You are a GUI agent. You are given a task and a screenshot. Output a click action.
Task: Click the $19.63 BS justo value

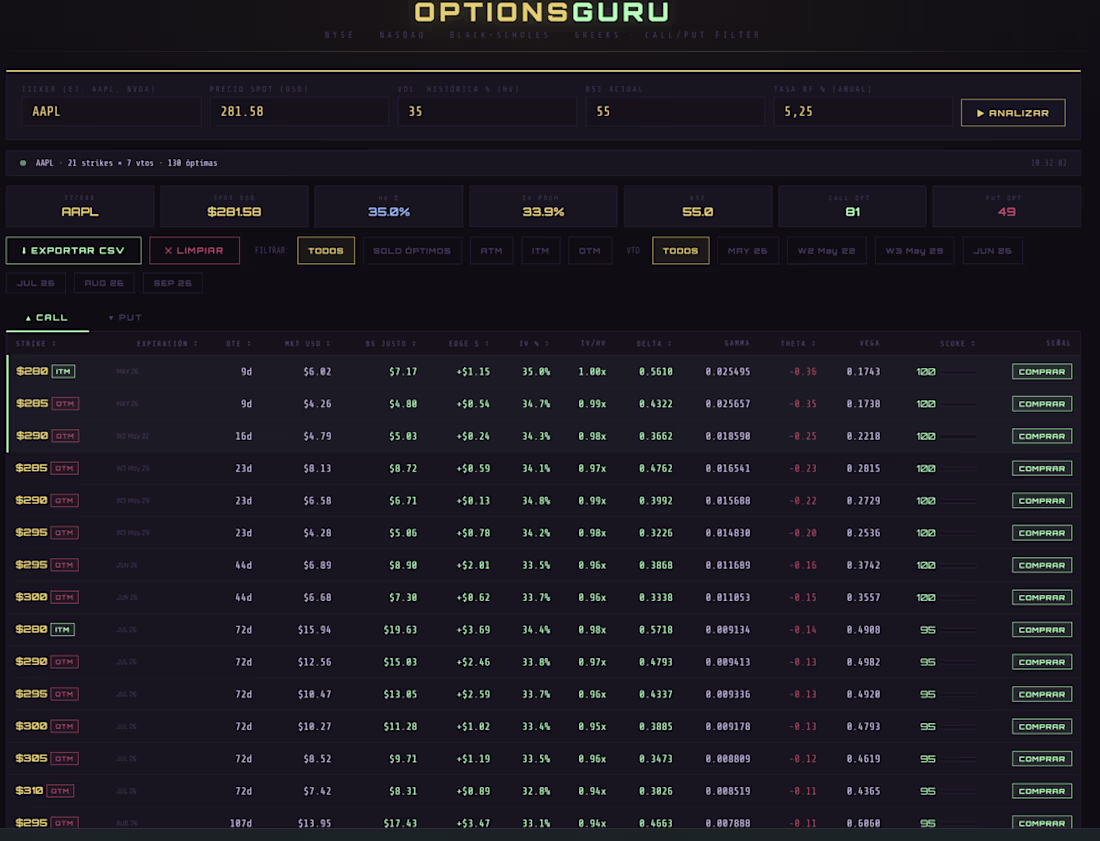[x=400, y=629]
